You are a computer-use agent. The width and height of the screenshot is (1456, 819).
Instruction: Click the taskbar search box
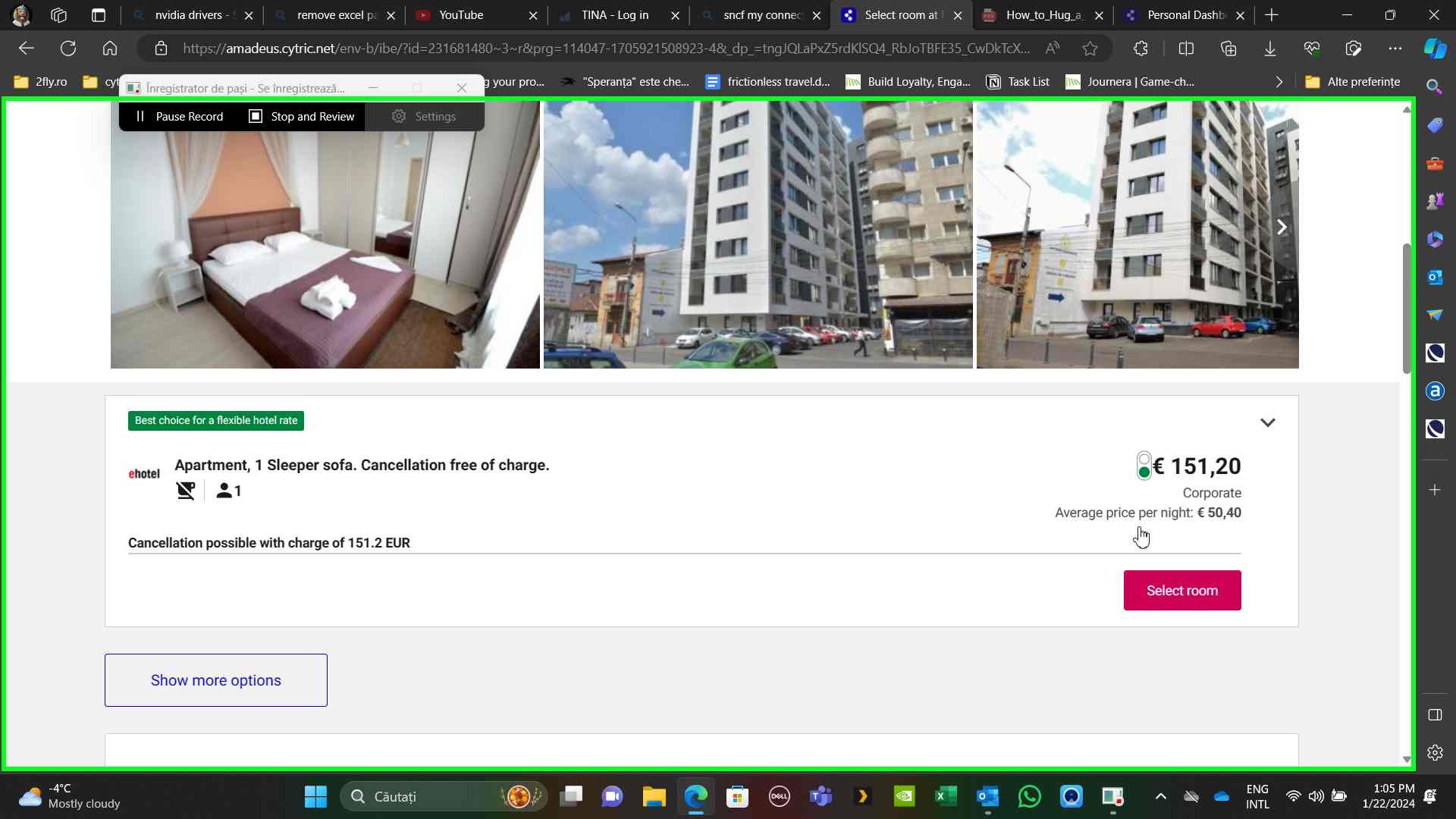444,796
